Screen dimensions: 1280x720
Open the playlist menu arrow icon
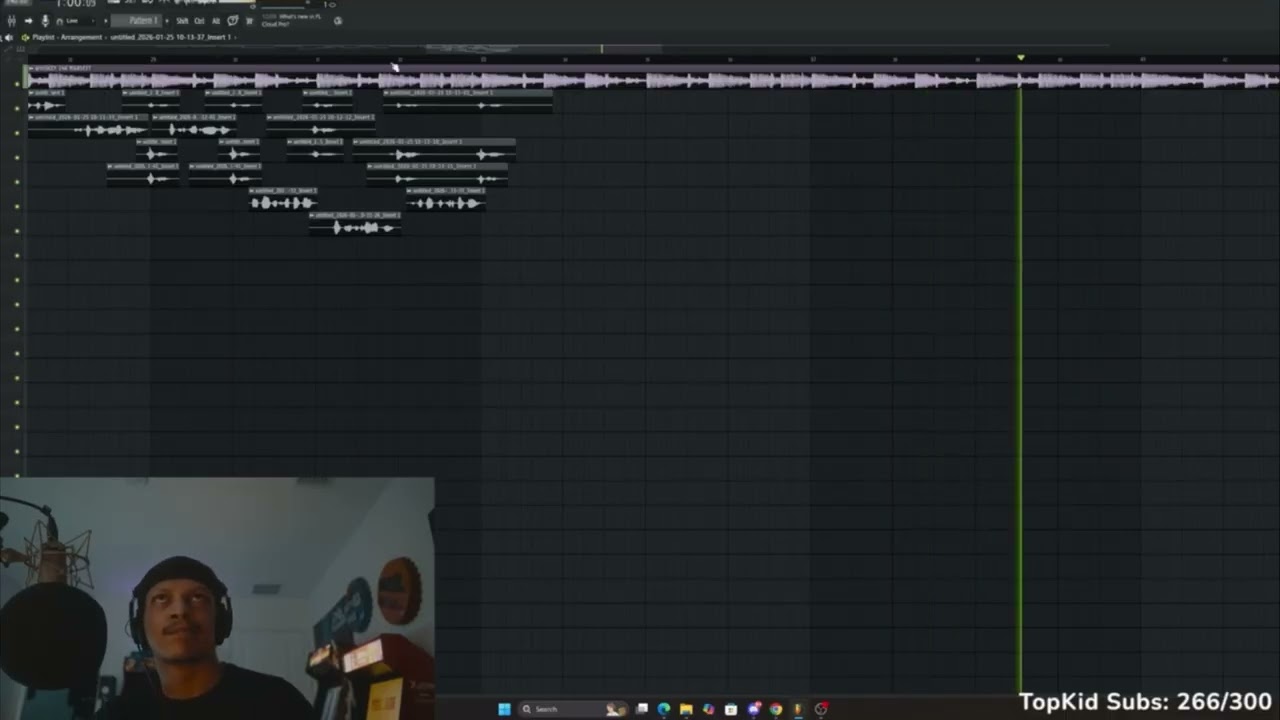click(25, 37)
